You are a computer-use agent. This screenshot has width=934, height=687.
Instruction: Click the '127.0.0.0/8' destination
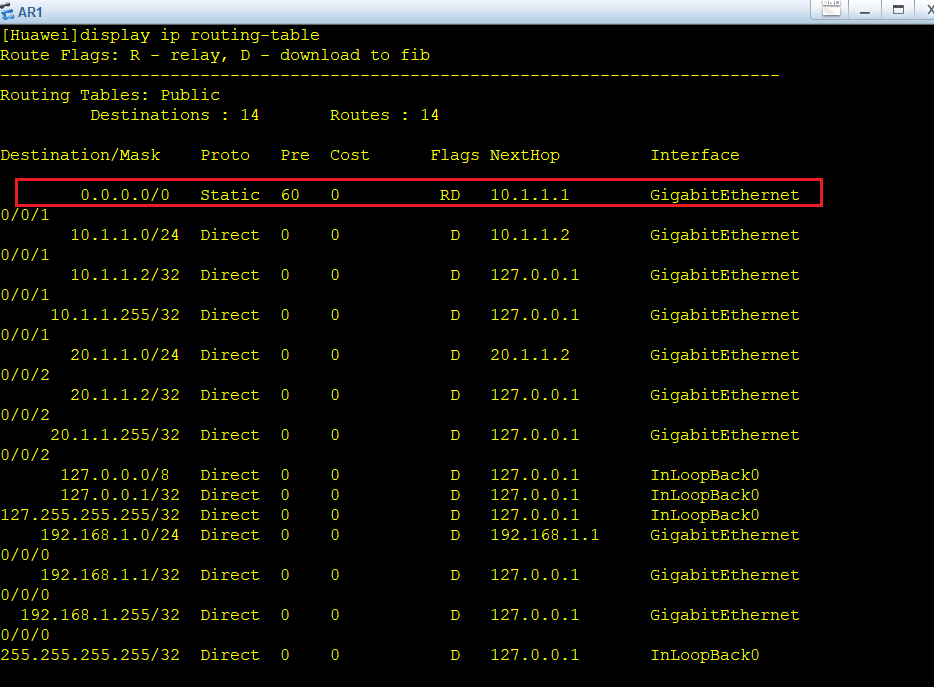pos(115,475)
